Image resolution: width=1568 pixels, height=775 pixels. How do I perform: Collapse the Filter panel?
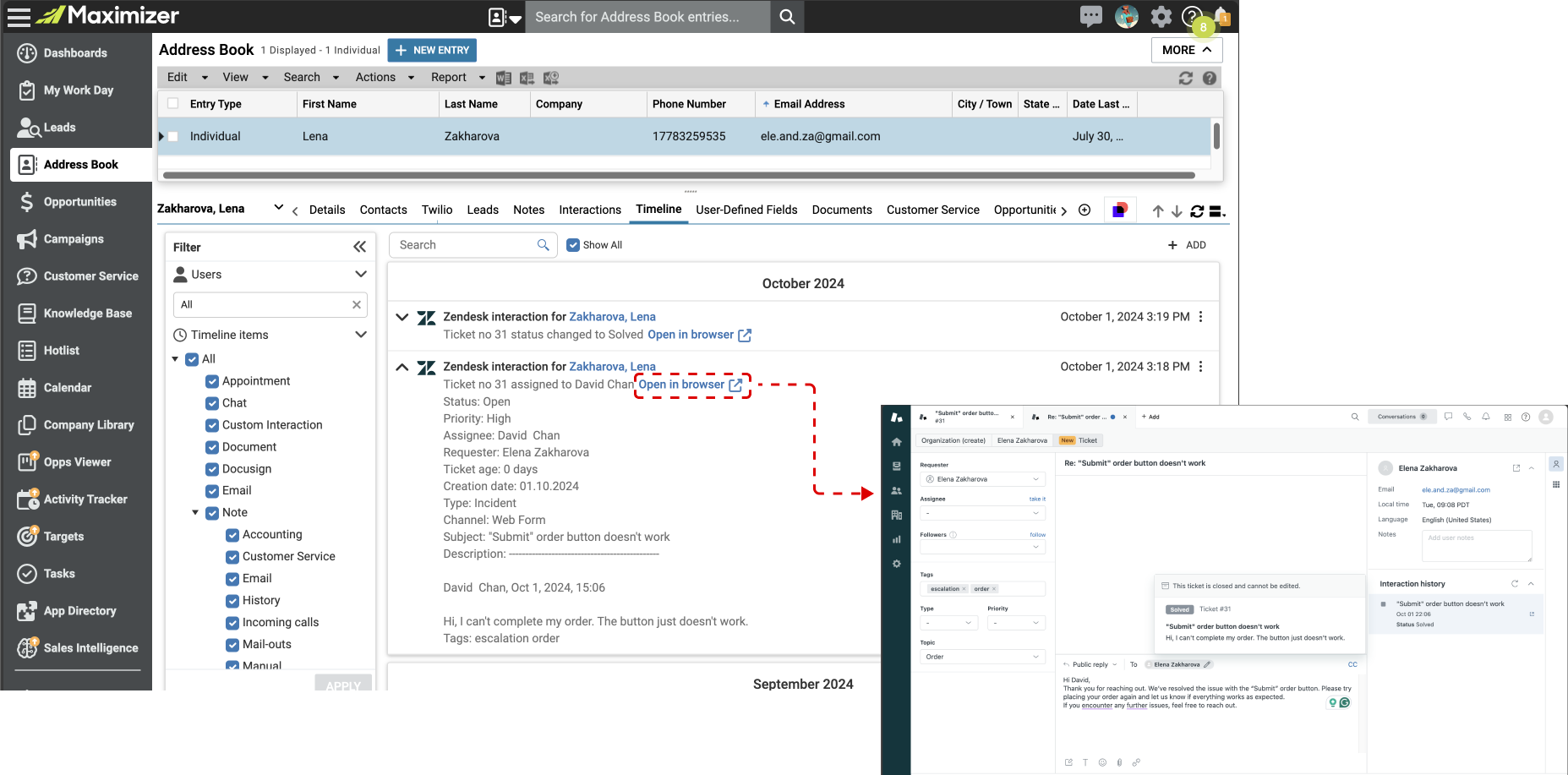pyautogui.click(x=359, y=247)
